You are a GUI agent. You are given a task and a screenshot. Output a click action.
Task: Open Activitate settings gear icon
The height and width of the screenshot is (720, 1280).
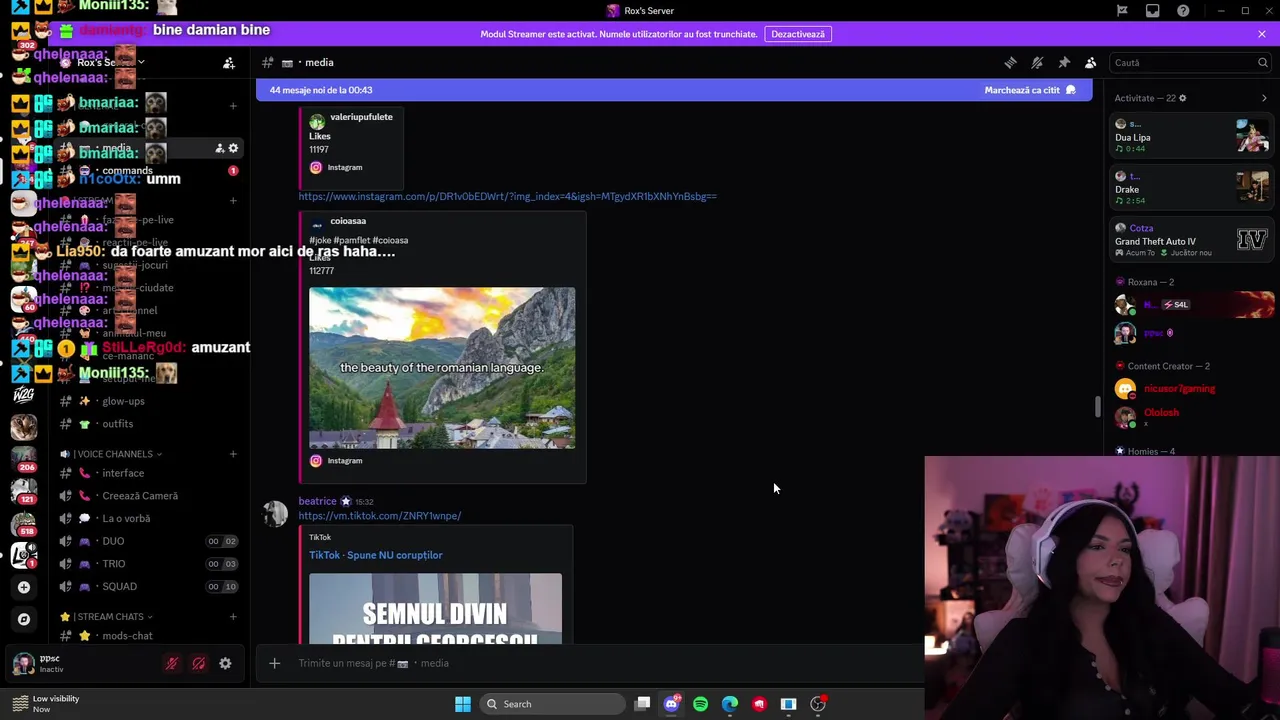(x=1182, y=98)
